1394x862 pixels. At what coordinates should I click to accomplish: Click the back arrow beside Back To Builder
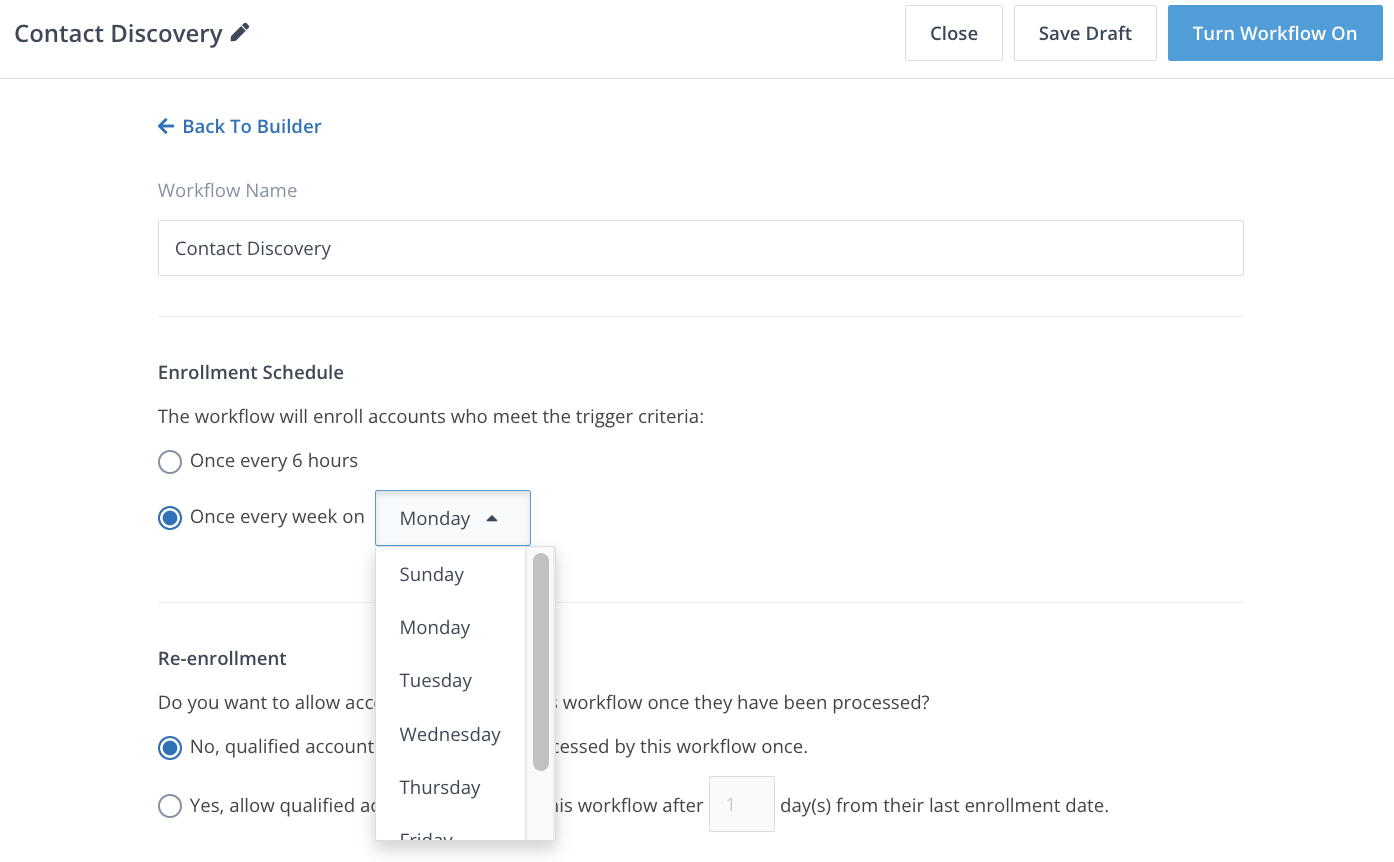(x=165, y=125)
